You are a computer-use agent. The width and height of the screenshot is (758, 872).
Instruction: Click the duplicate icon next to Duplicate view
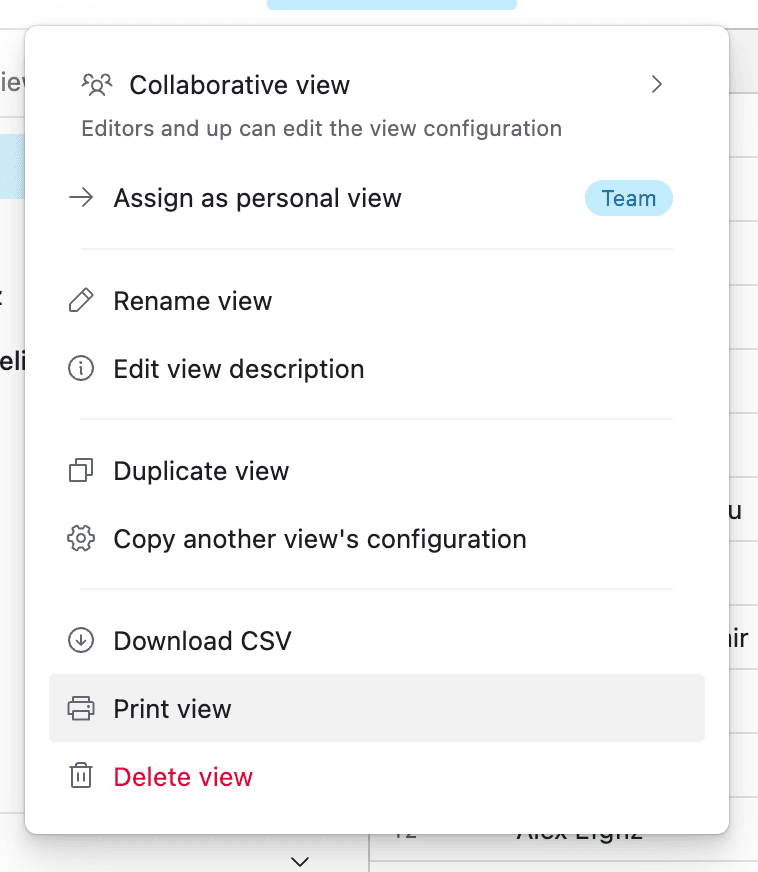pos(80,471)
